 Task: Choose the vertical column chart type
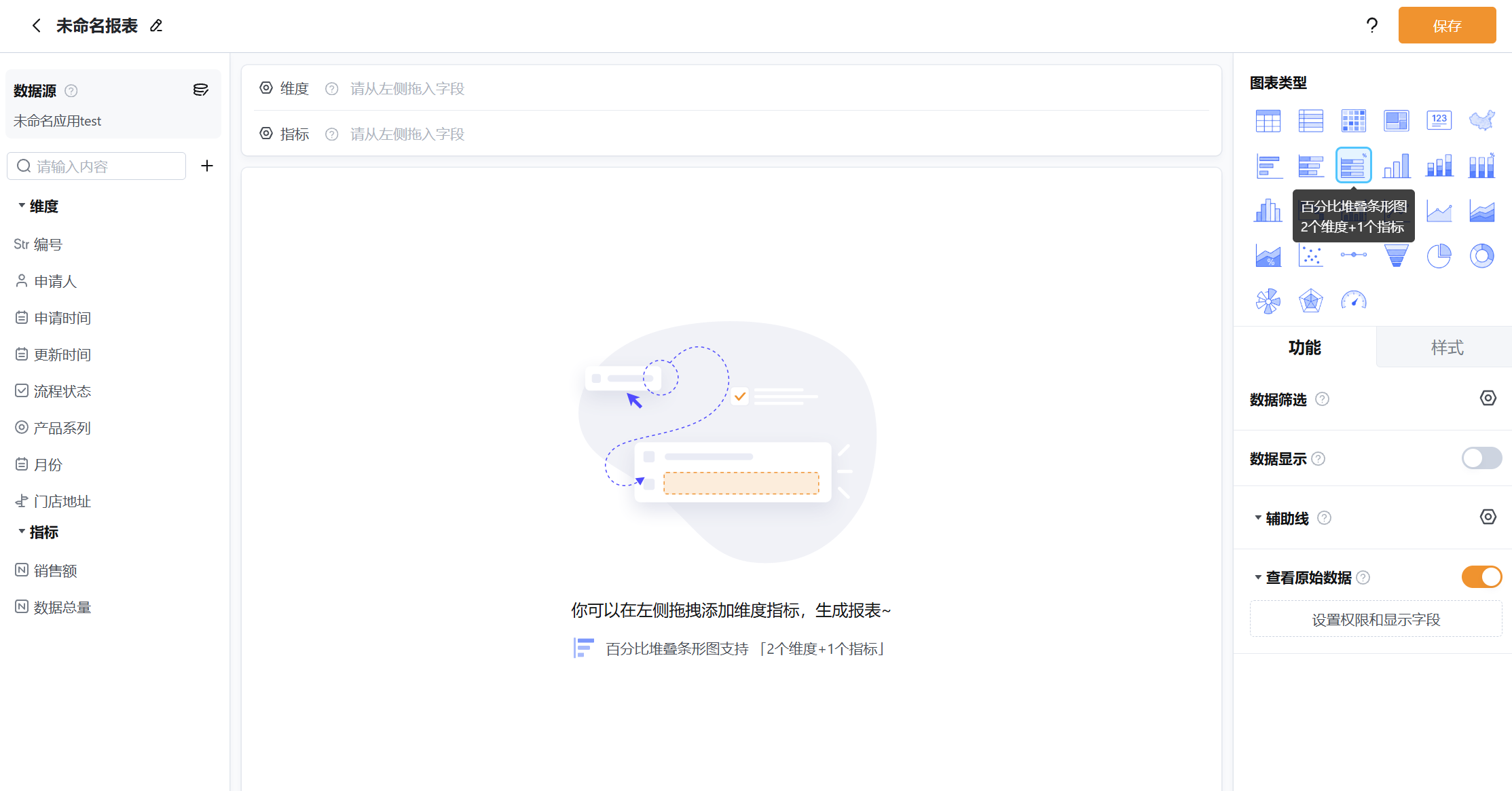(x=1396, y=166)
